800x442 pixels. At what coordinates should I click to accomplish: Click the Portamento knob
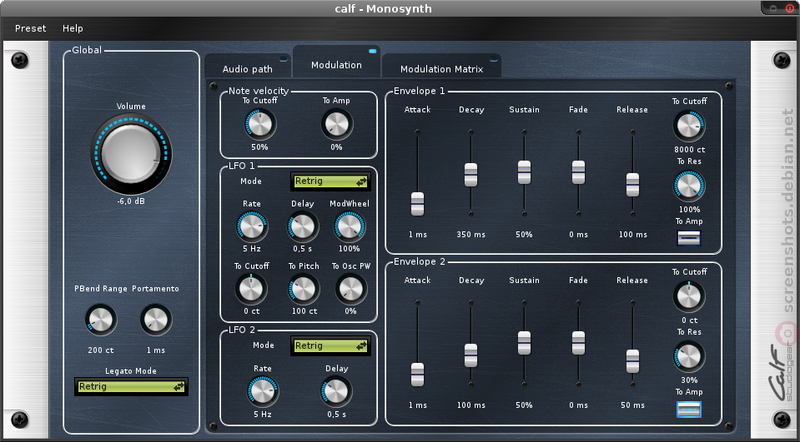[x=156, y=320]
